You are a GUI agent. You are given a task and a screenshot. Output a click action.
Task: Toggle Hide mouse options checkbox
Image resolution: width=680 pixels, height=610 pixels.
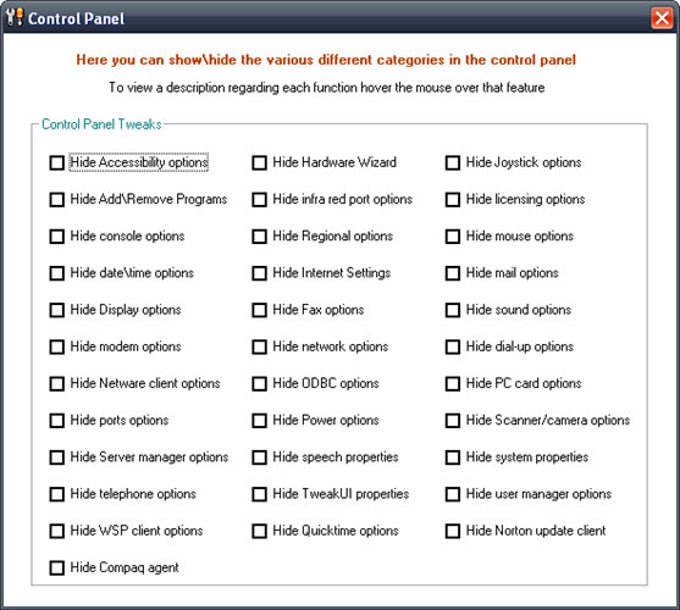[453, 237]
